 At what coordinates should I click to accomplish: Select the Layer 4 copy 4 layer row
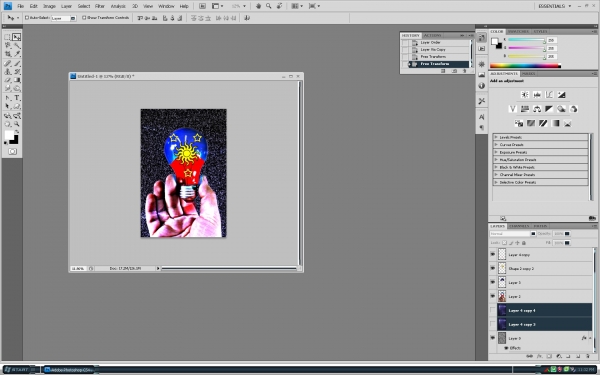click(x=544, y=310)
